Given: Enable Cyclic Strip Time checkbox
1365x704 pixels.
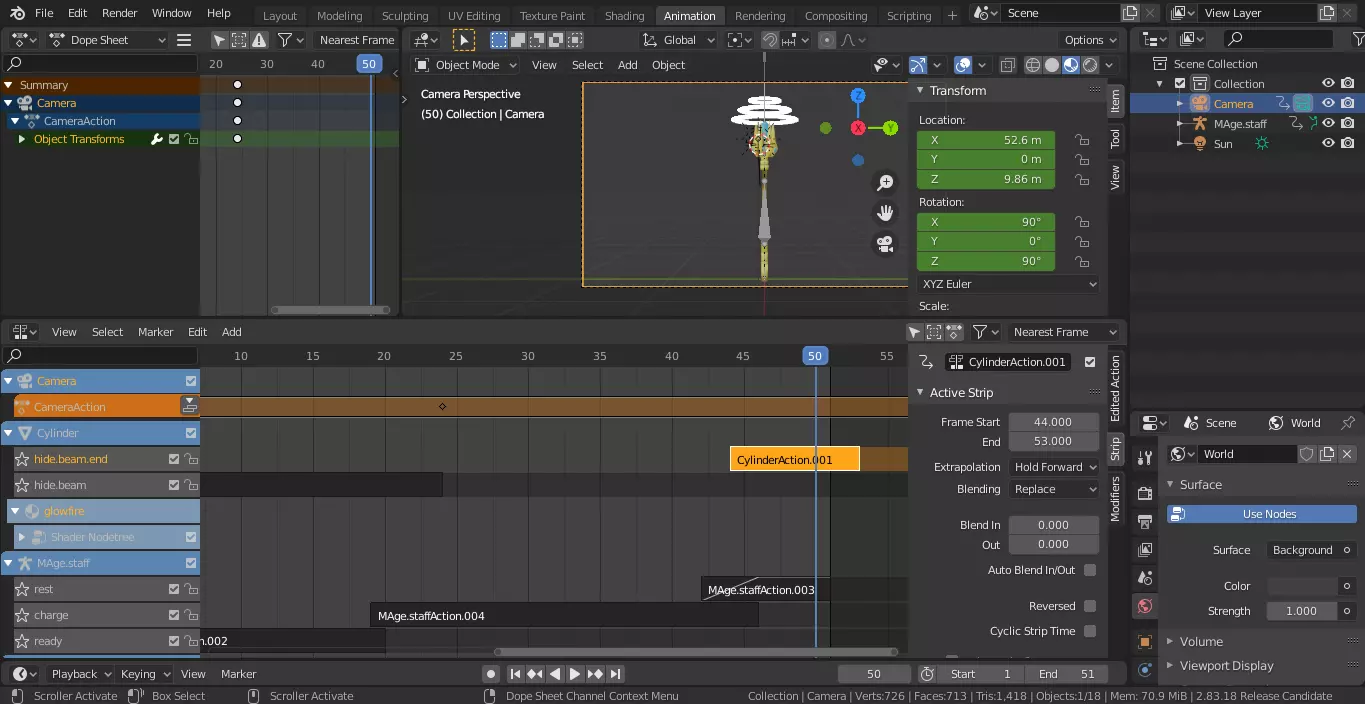Looking at the screenshot, I should pyautogui.click(x=1090, y=631).
